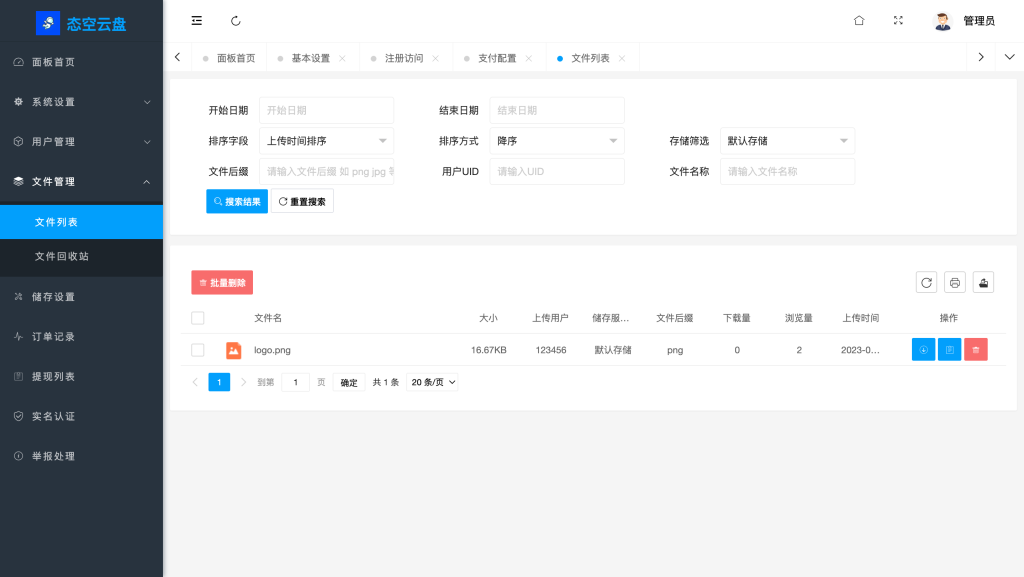Image resolution: width=1024 pixels, height=577 pixels.
Task: Click the home icon in the top bar
Action: (x=858, y=20)
